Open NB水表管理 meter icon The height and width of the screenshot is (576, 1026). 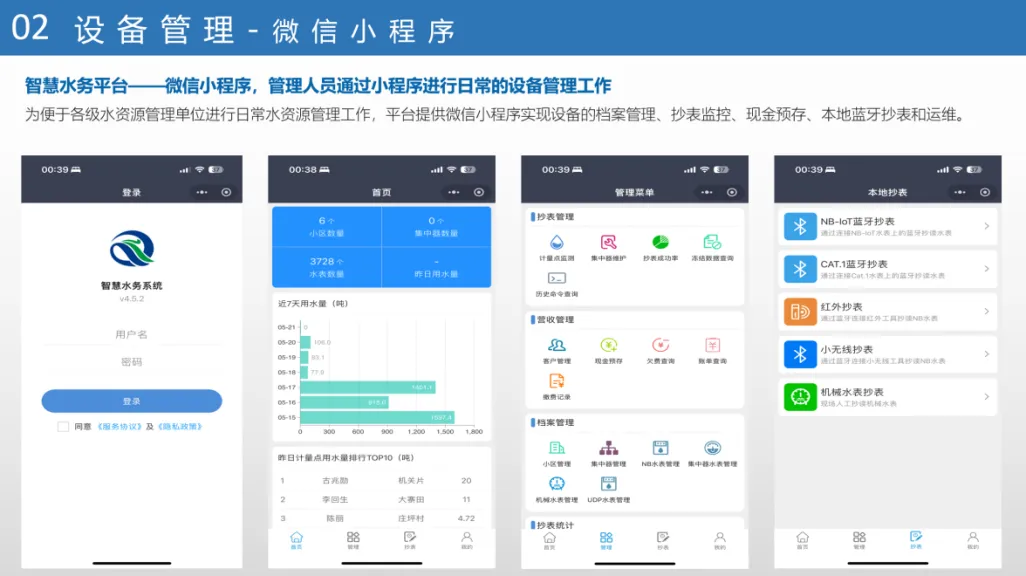[660, 448]
